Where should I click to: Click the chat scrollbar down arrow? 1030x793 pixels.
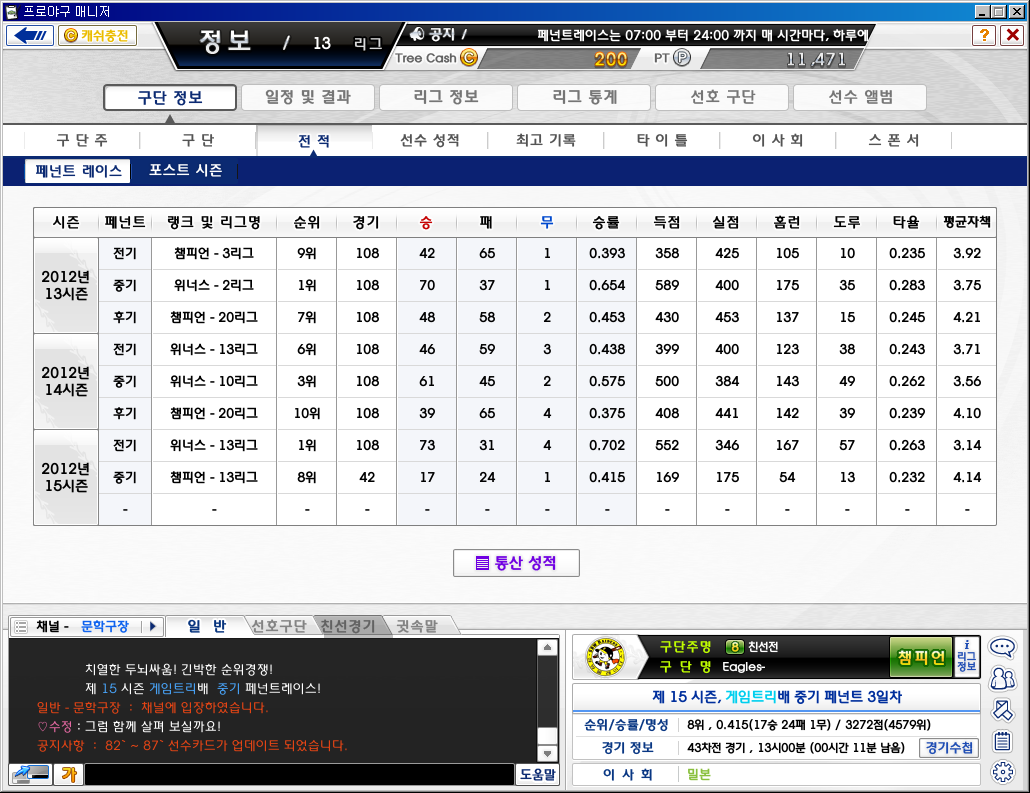[547, 753]
